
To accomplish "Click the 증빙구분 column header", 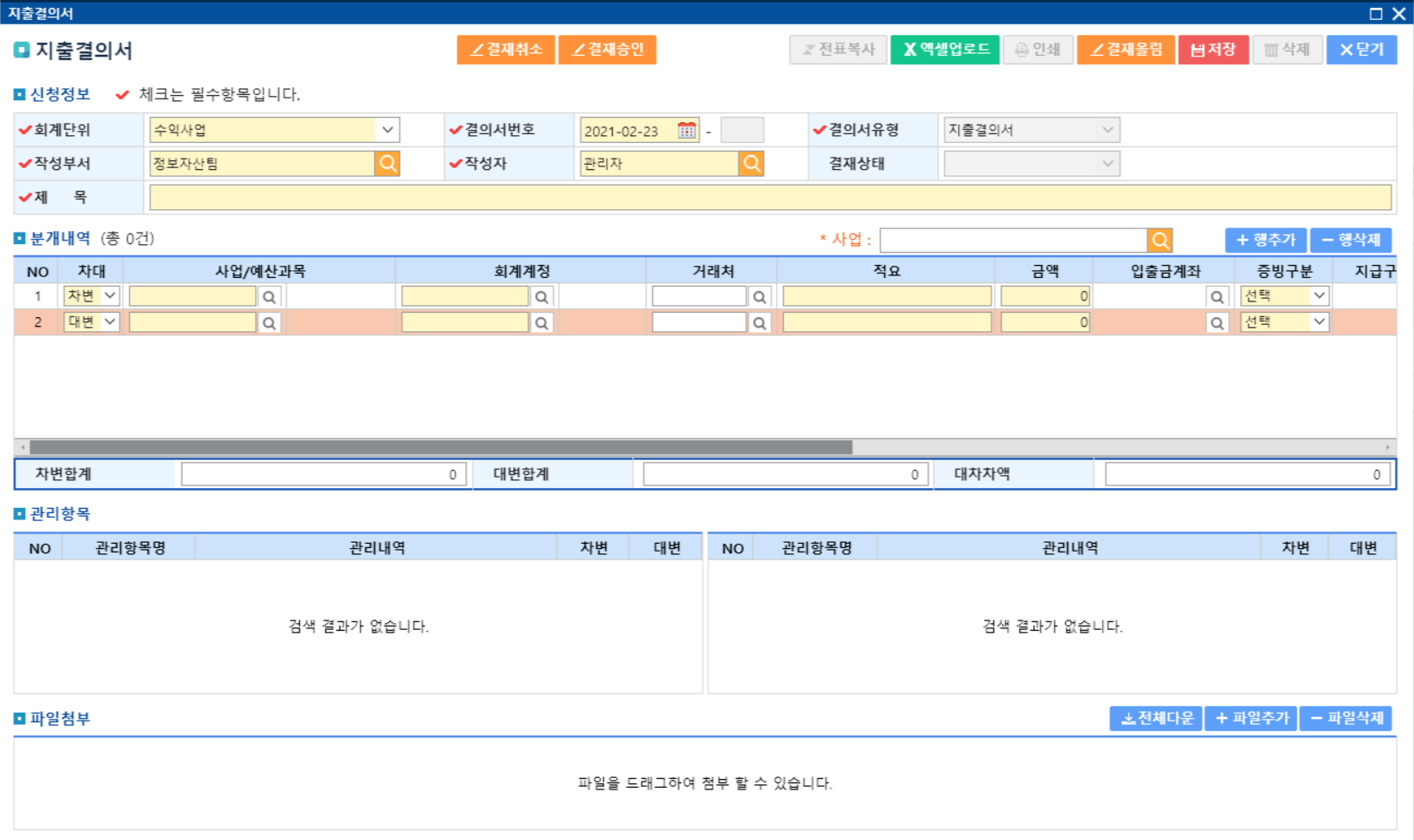I will [1284, 271].
